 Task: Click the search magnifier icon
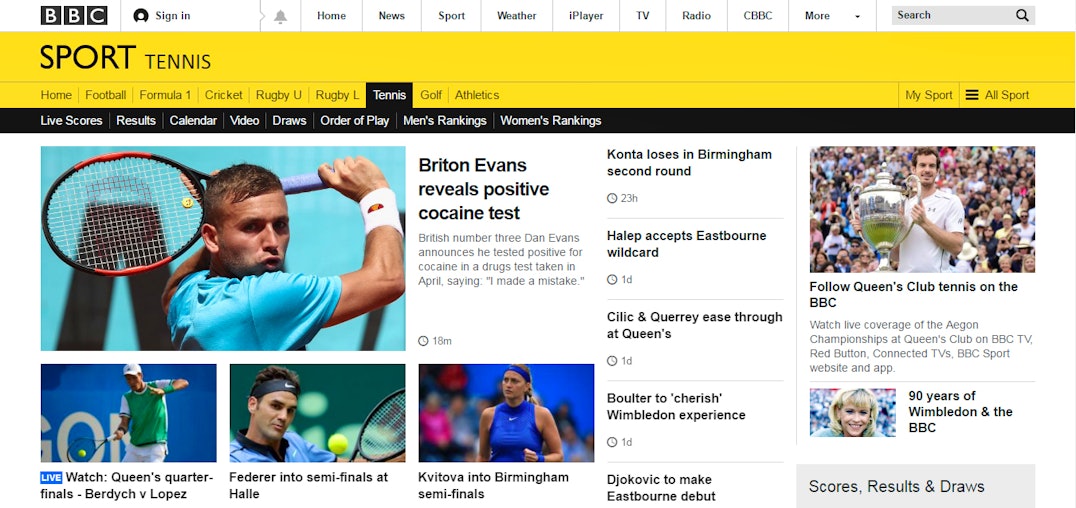tap(1022, 15)
